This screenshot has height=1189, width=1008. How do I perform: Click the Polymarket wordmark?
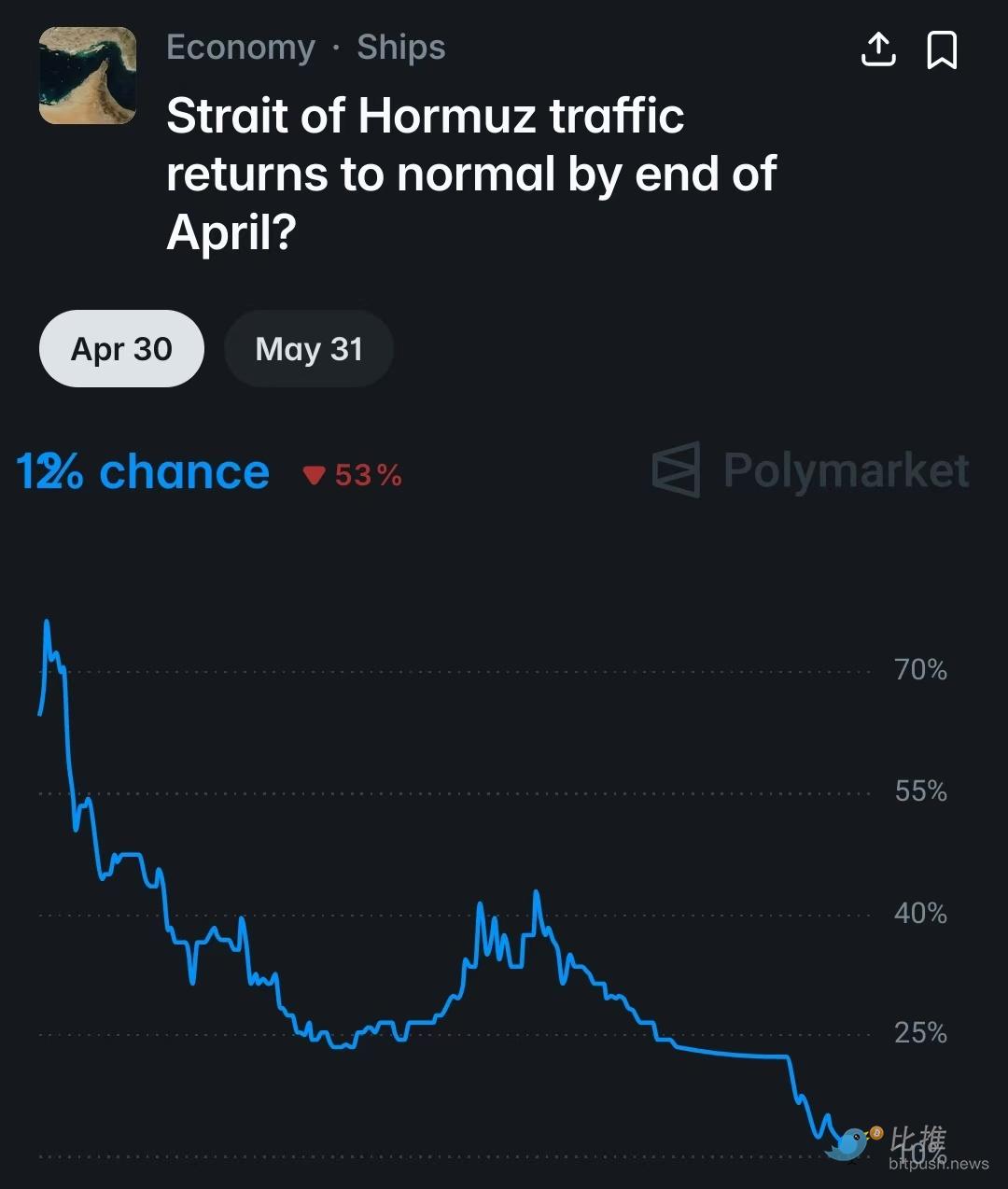click(847, 469)
